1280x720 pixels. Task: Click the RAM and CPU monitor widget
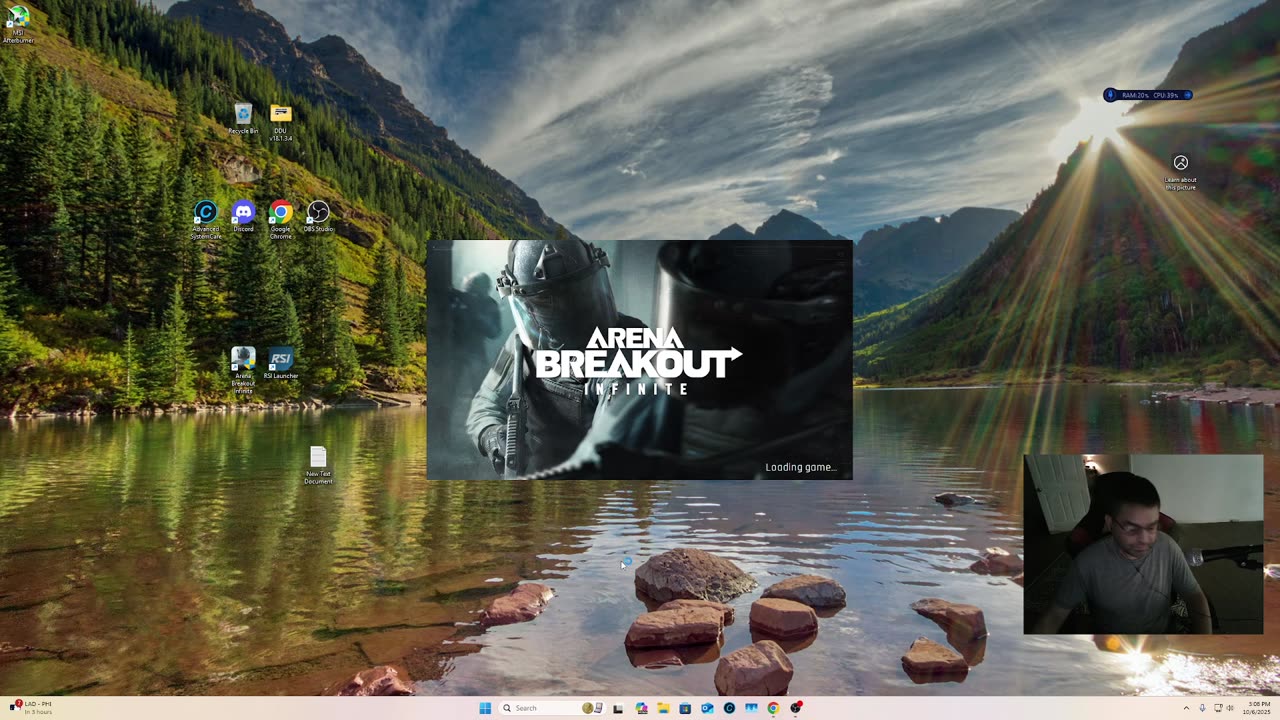(x=1148, y=95)
